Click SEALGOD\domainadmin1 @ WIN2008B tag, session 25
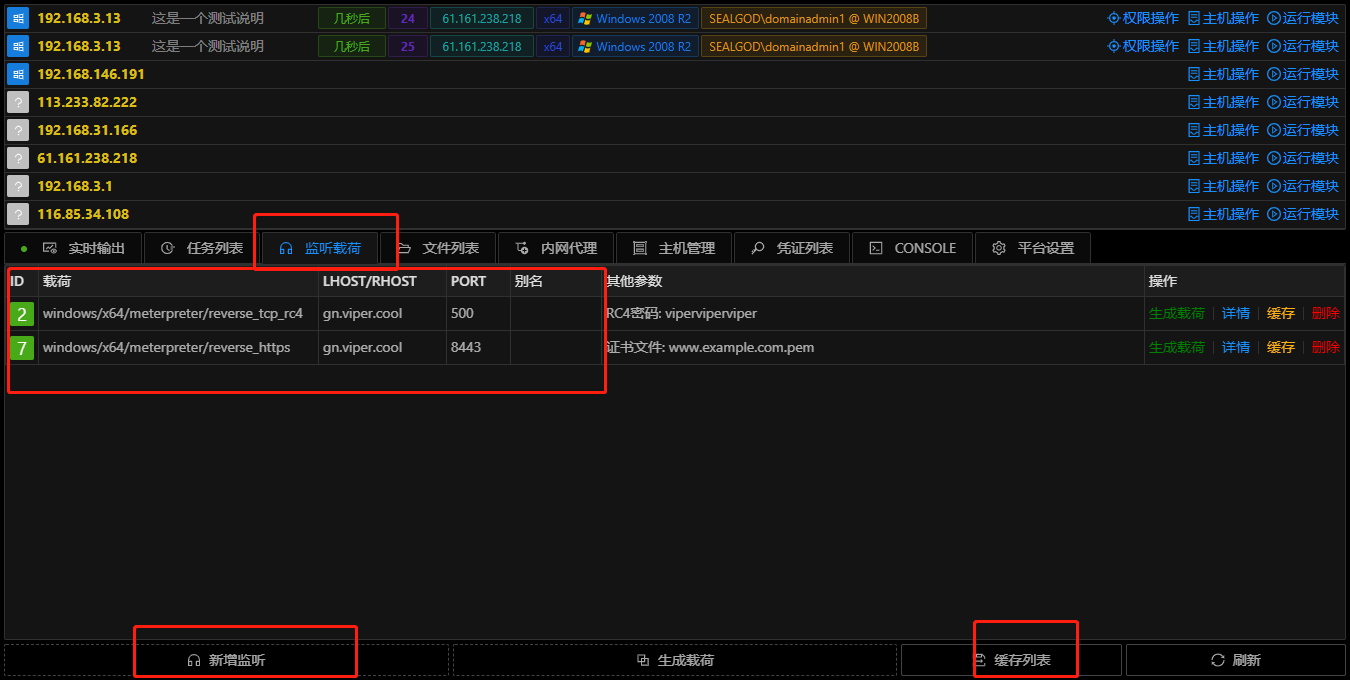The image size is (1350, 680). click(814, 46)
